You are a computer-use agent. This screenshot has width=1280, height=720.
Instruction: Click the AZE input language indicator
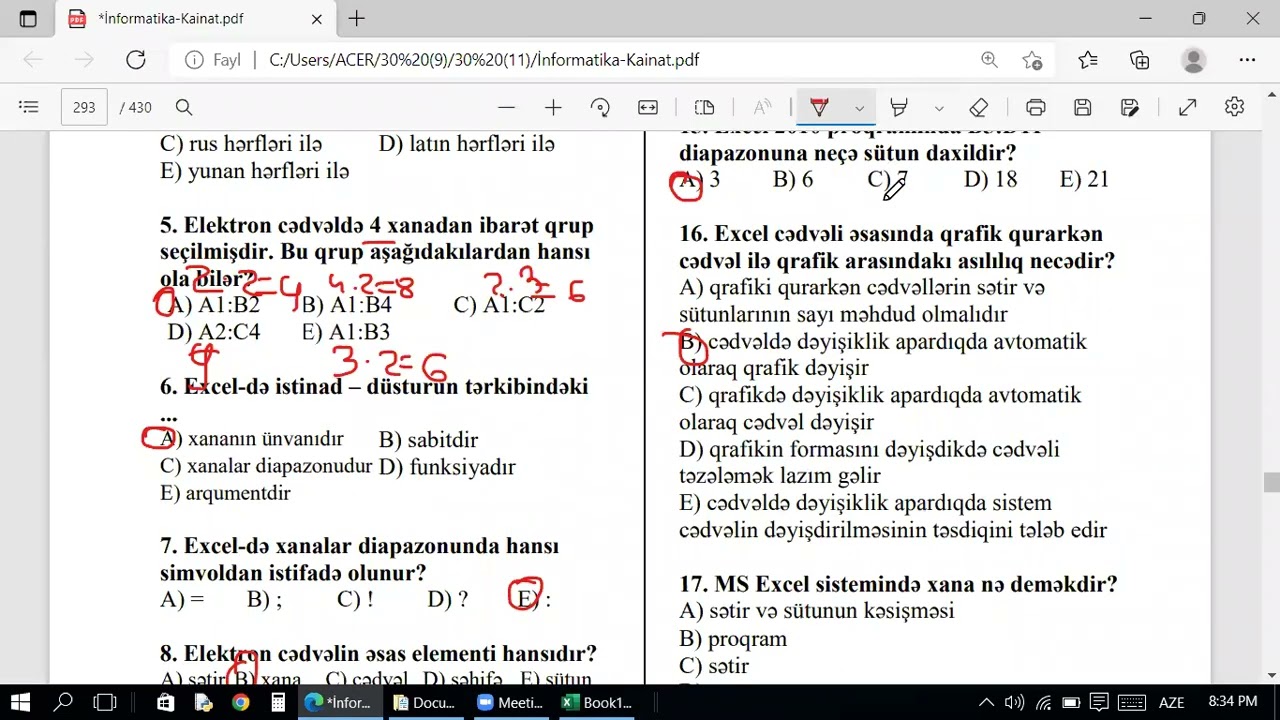[1171, 702]
